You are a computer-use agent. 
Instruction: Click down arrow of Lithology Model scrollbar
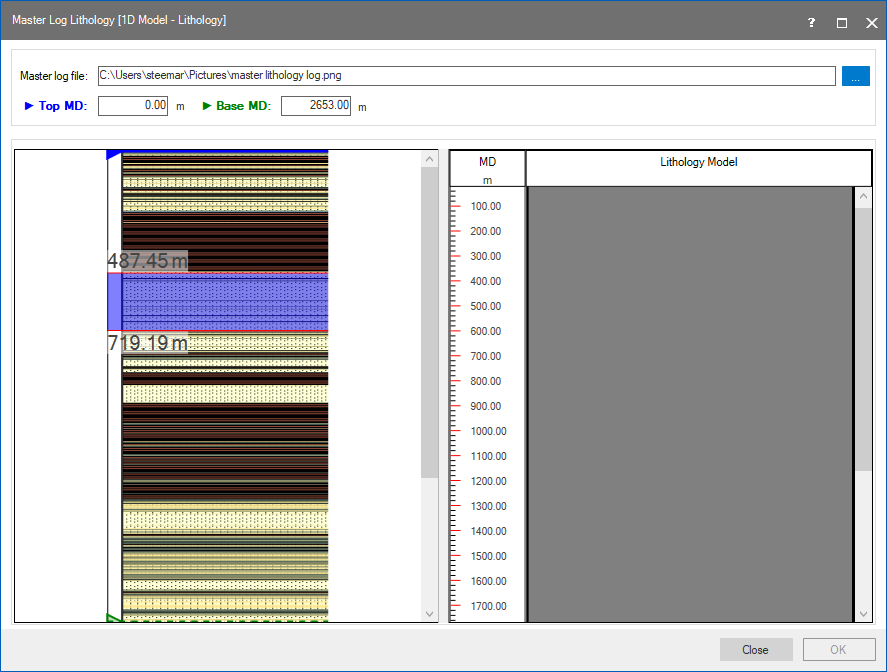pos(862,613)
